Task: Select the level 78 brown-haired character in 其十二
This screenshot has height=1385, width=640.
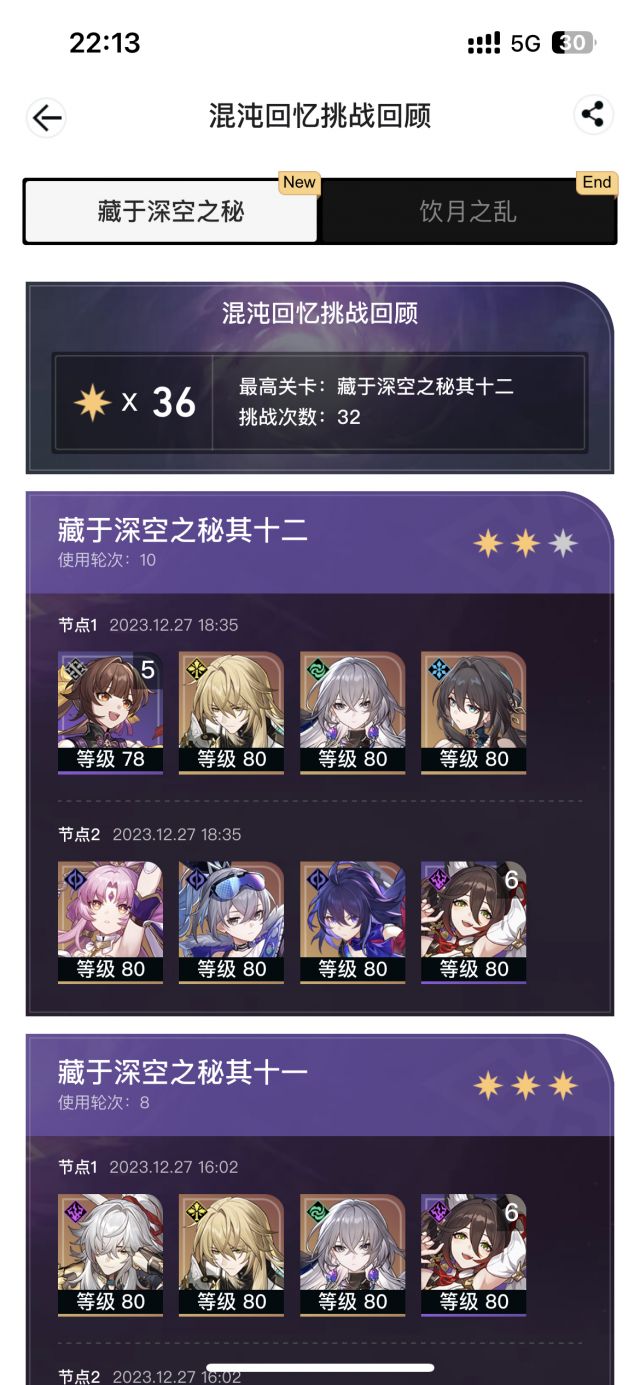Action: click(110, 713)
